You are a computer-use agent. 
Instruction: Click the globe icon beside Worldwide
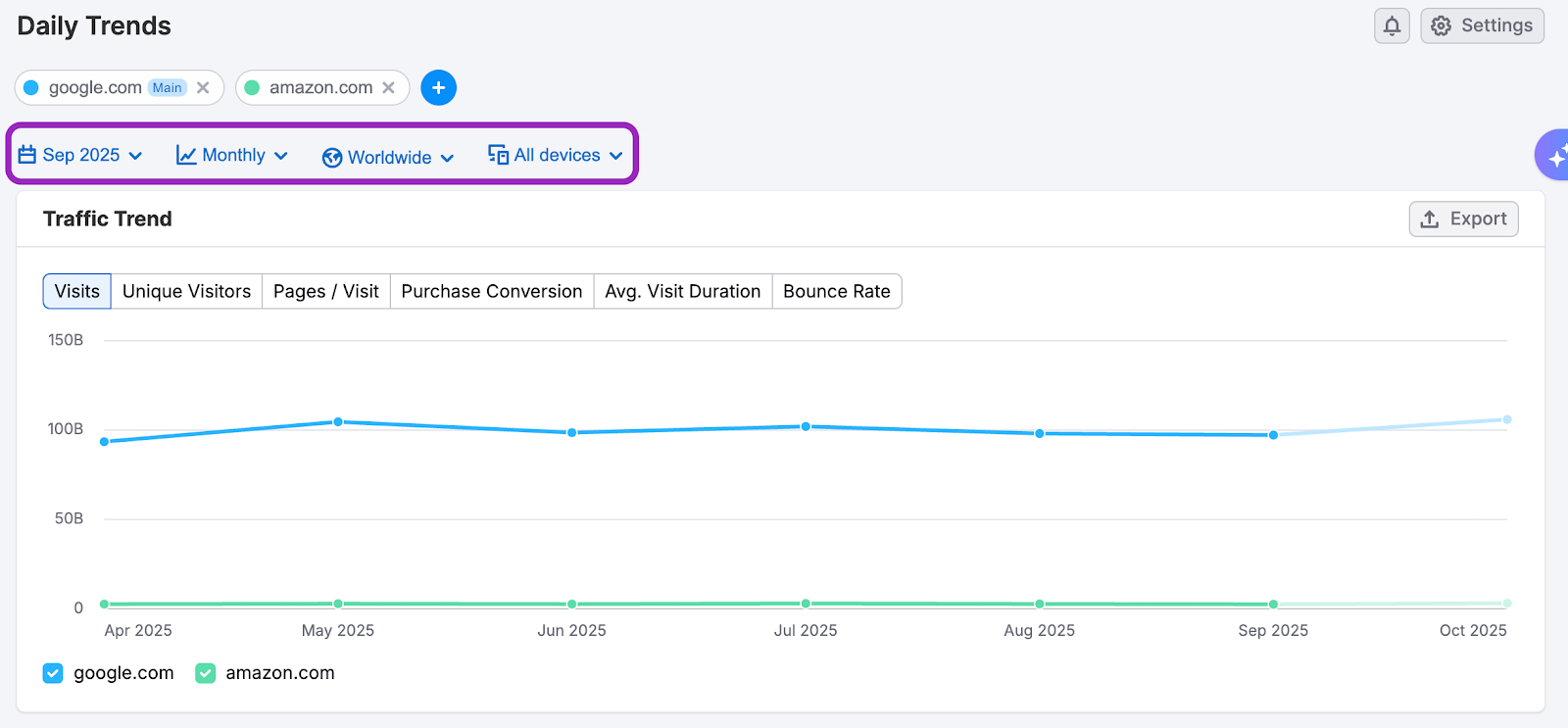click(x=332, y=158)
